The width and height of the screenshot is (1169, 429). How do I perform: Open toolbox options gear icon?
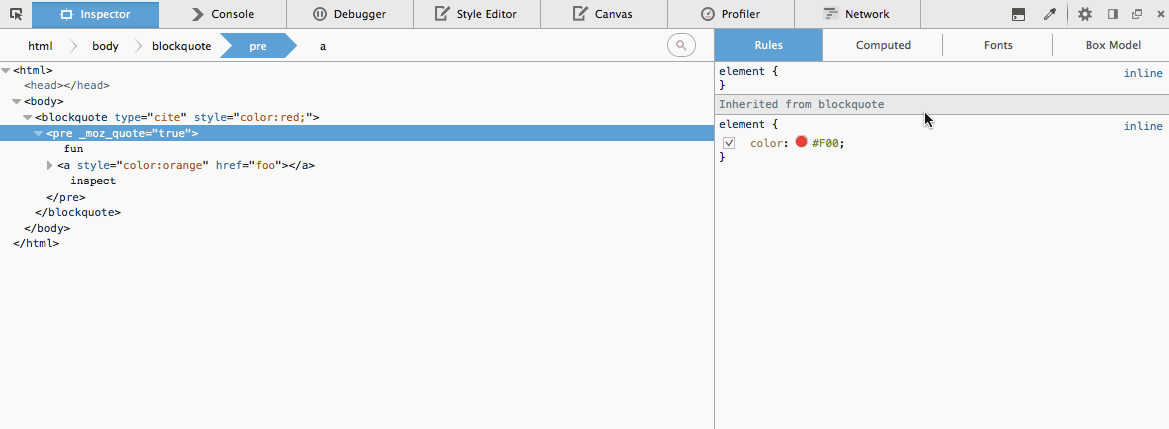[x=1085, y=14]
